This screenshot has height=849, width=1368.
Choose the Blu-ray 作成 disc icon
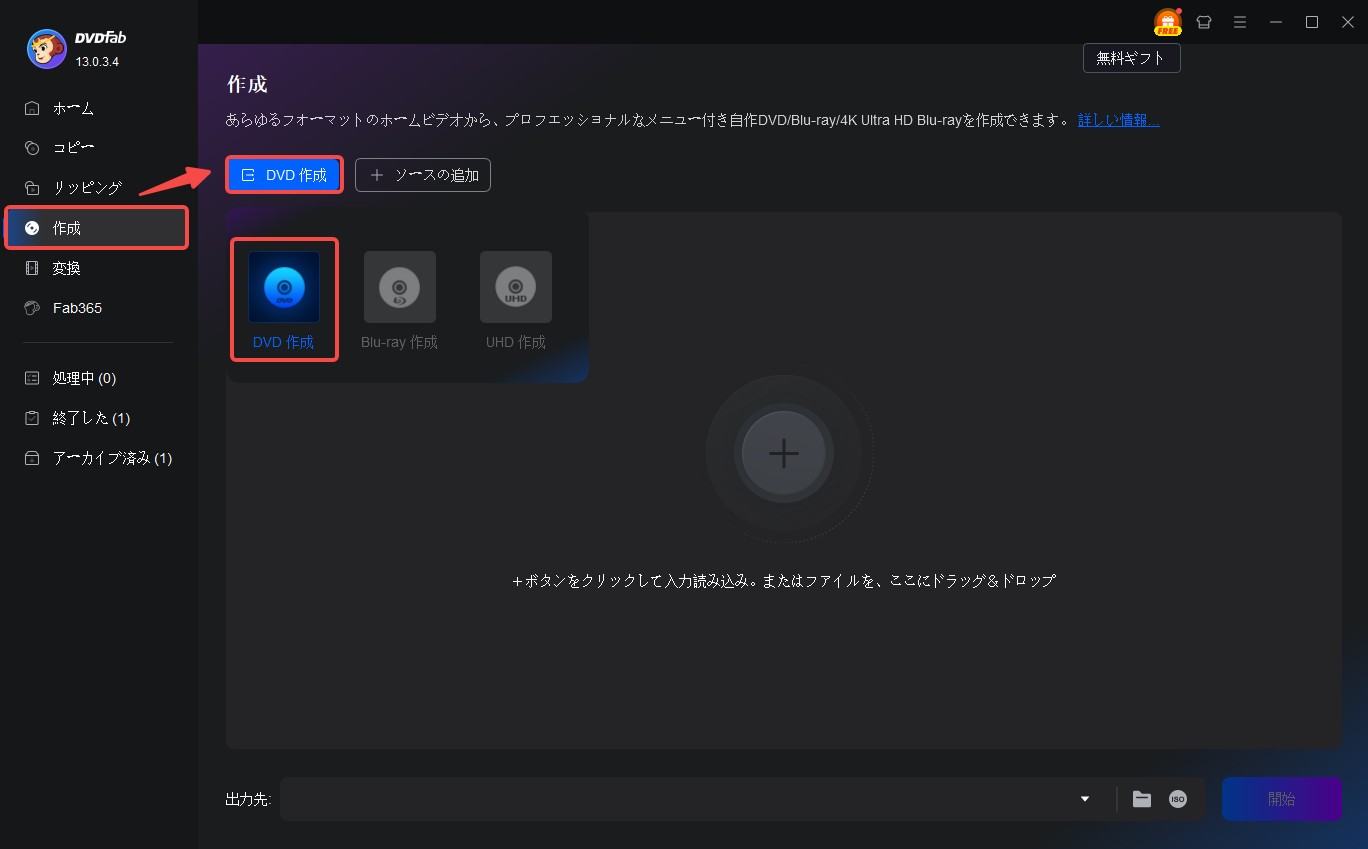[400, 287]
